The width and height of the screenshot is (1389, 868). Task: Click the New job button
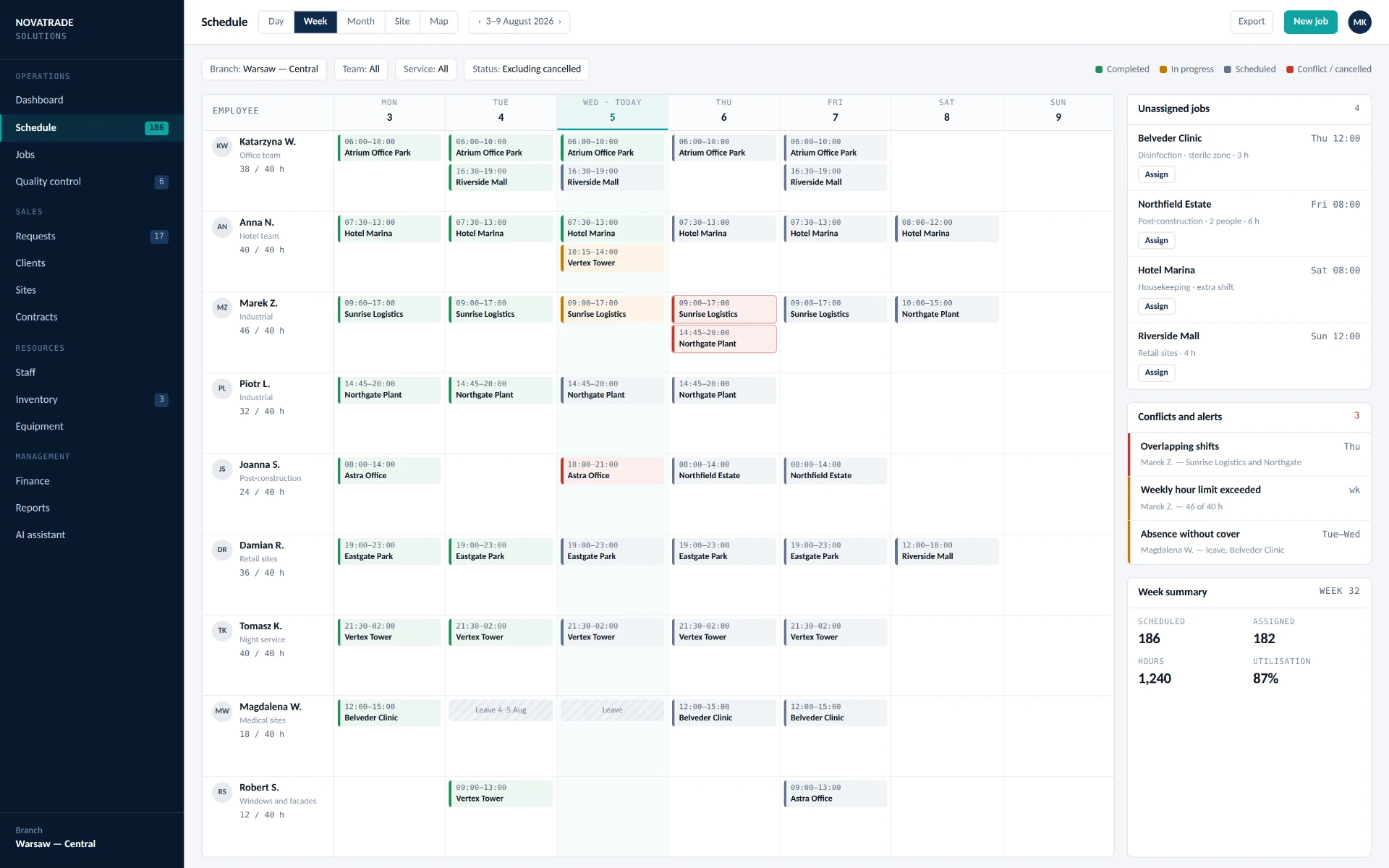(1310, 22)
